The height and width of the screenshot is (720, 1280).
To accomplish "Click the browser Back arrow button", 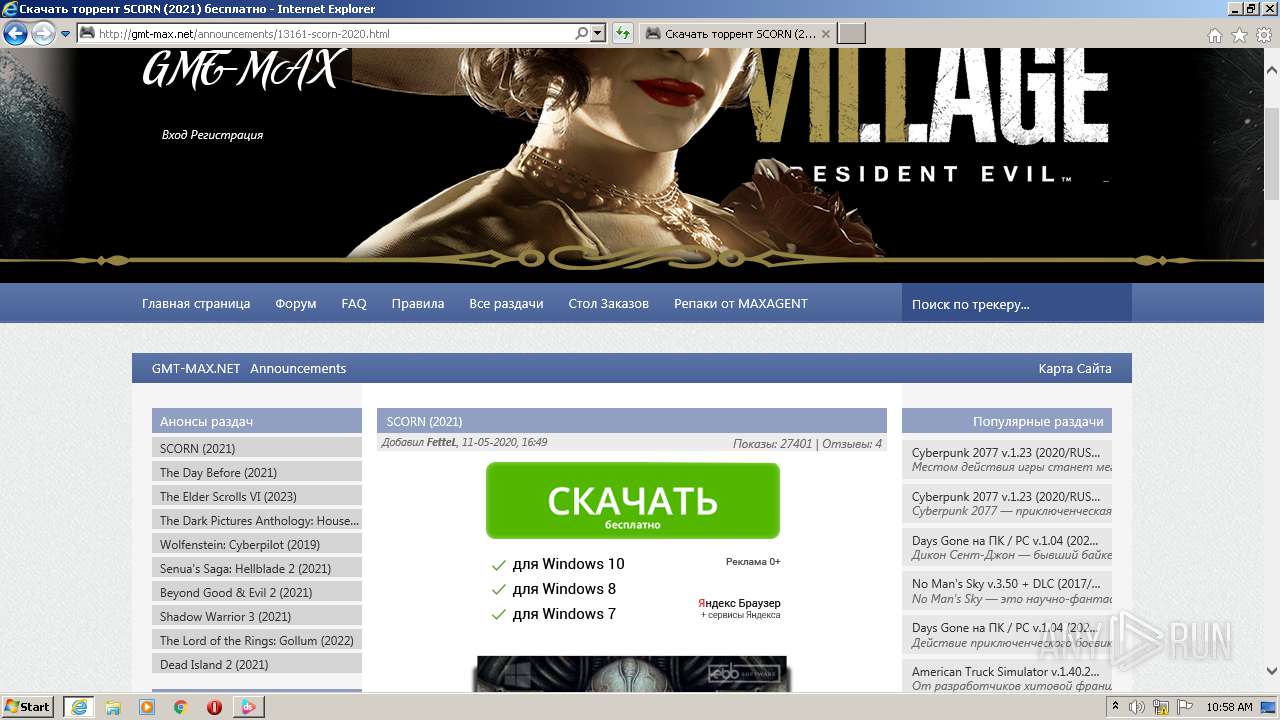I will (x=15, y=34).
